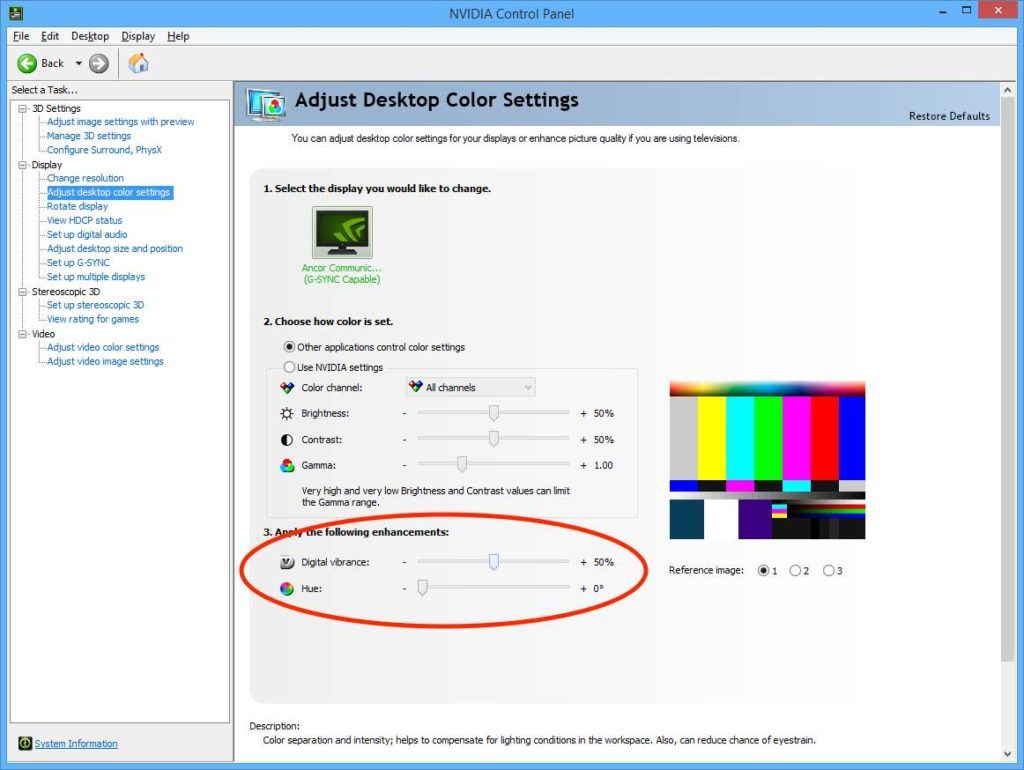Click the Gamma color circles icon

point(287,466)
